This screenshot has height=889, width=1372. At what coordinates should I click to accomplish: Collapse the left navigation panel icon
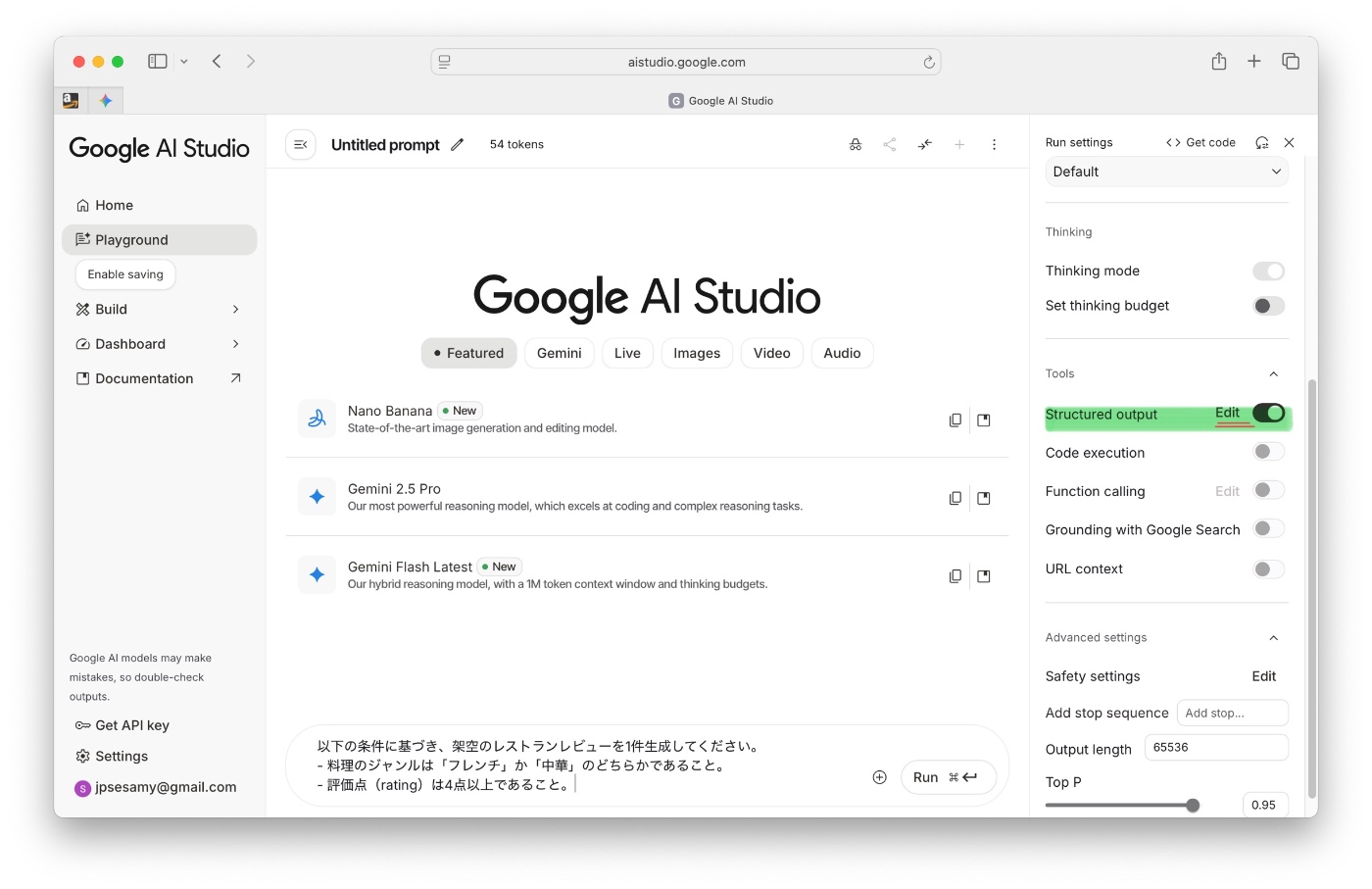(301, 144)
